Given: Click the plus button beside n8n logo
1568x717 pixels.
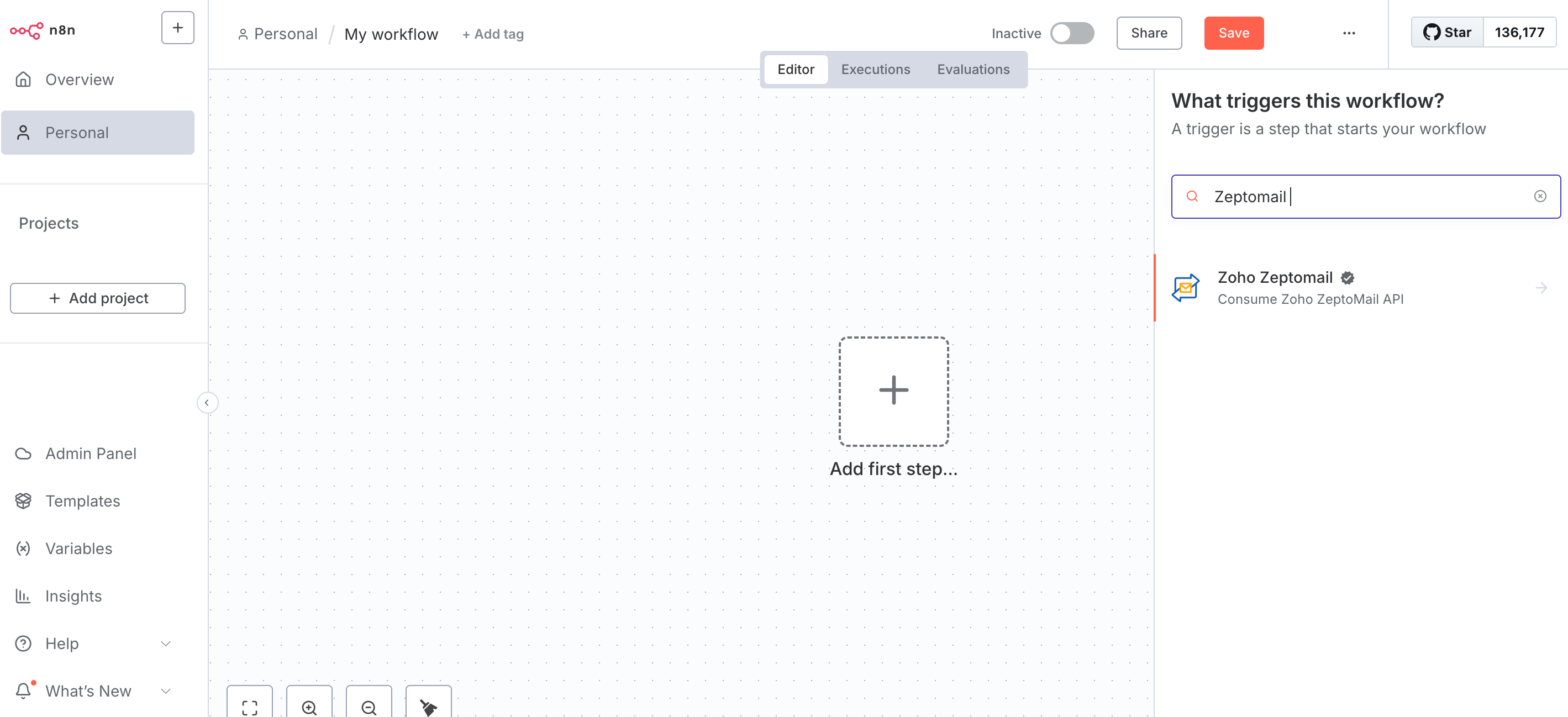Looking at the screenshot, I should [177, 28].
